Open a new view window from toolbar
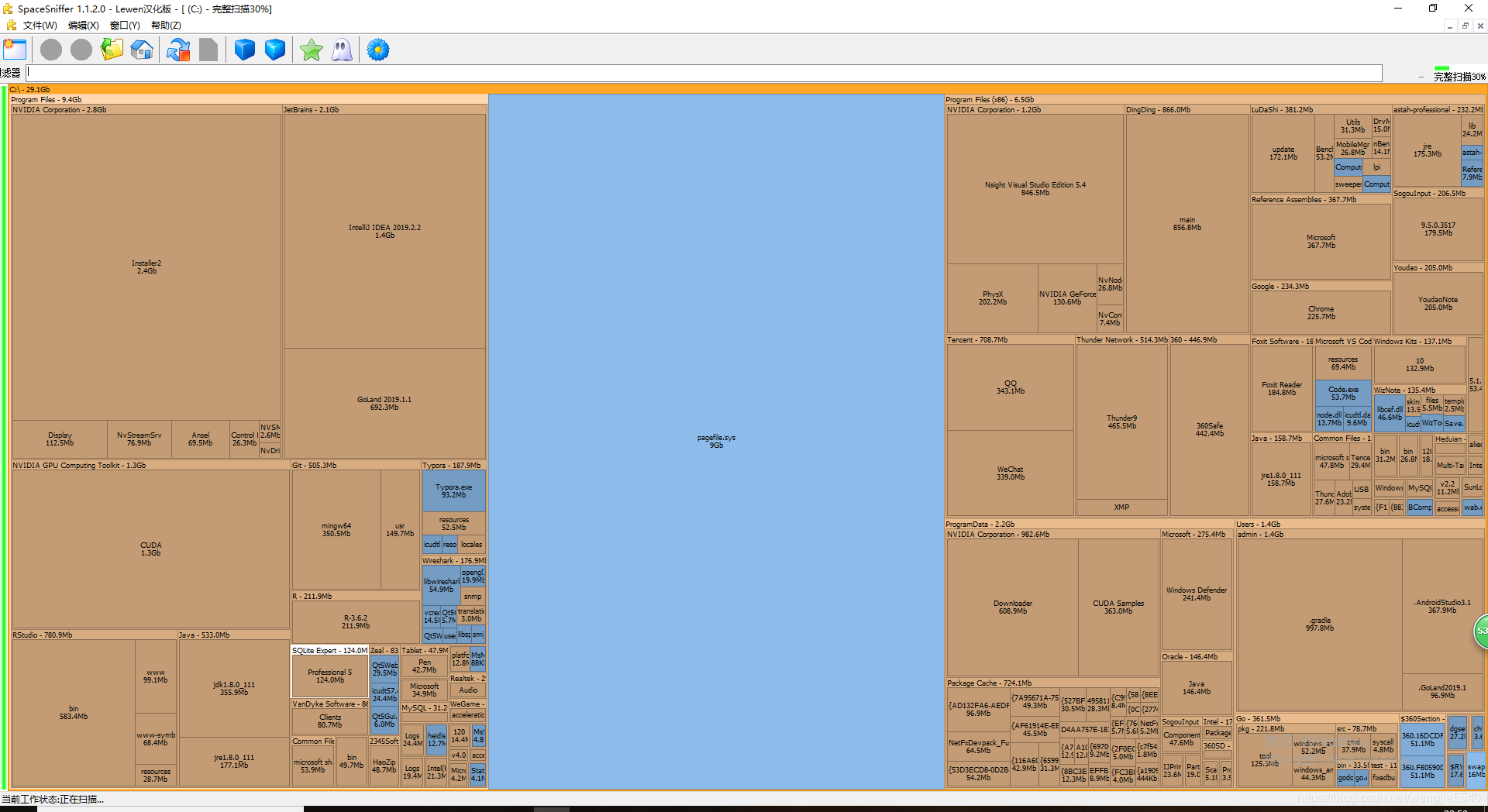Image resolution: width=1488 pixels, height=812 pixels. [15, 50]
